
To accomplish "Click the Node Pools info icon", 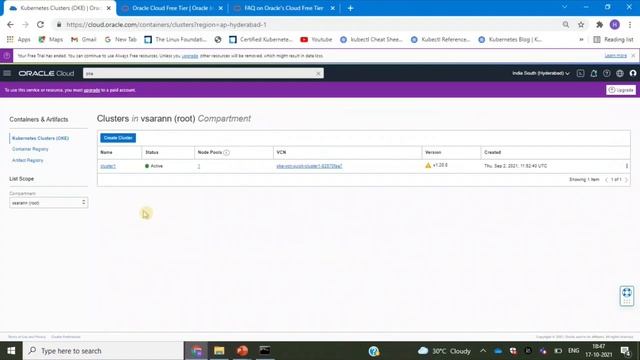I will tap(227, 152).
